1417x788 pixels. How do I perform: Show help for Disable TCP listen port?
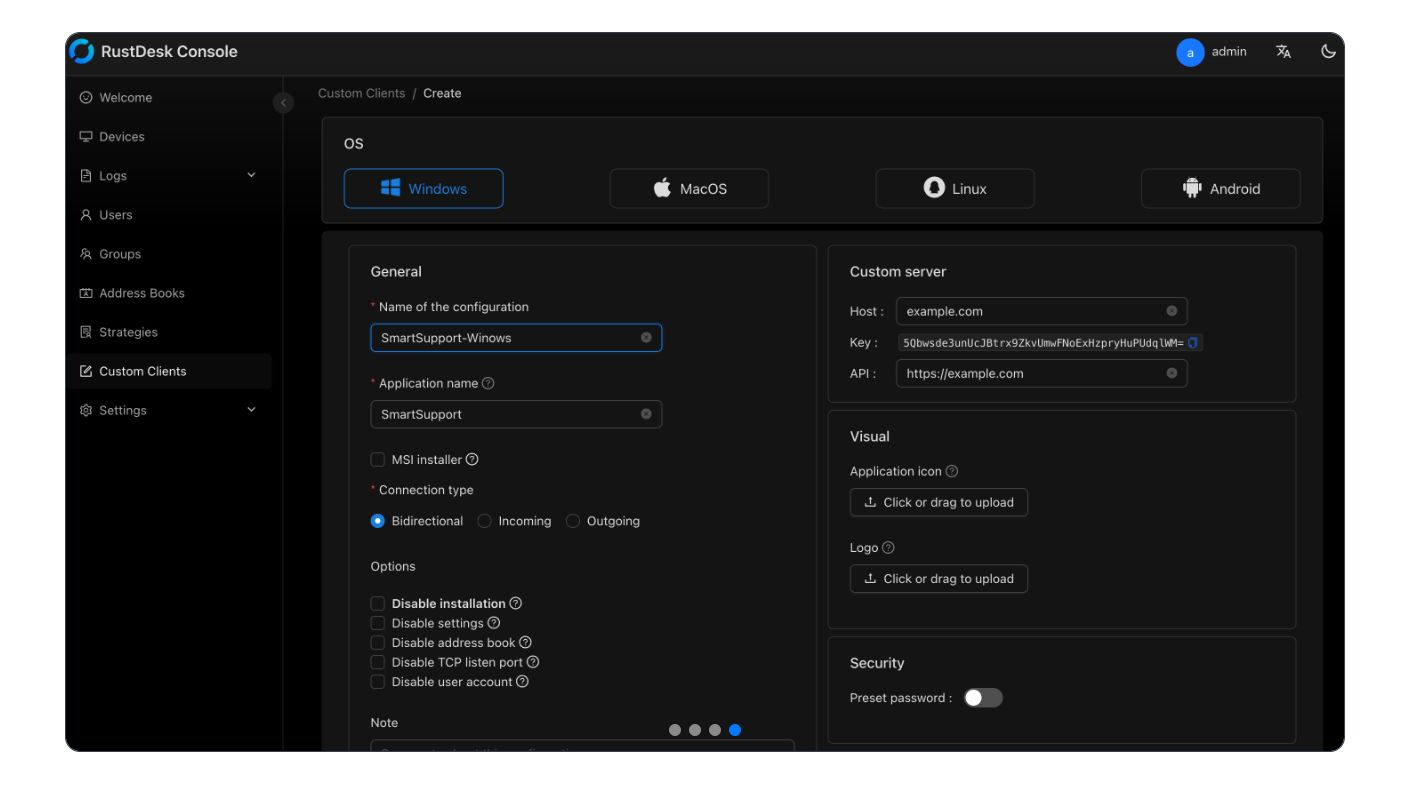click(533, 662)
